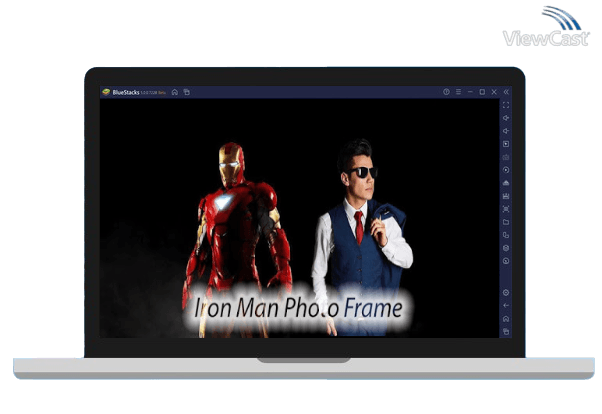Open recent apps sidebar icon
The image size is (602, 414).
[x=506, y=331]
